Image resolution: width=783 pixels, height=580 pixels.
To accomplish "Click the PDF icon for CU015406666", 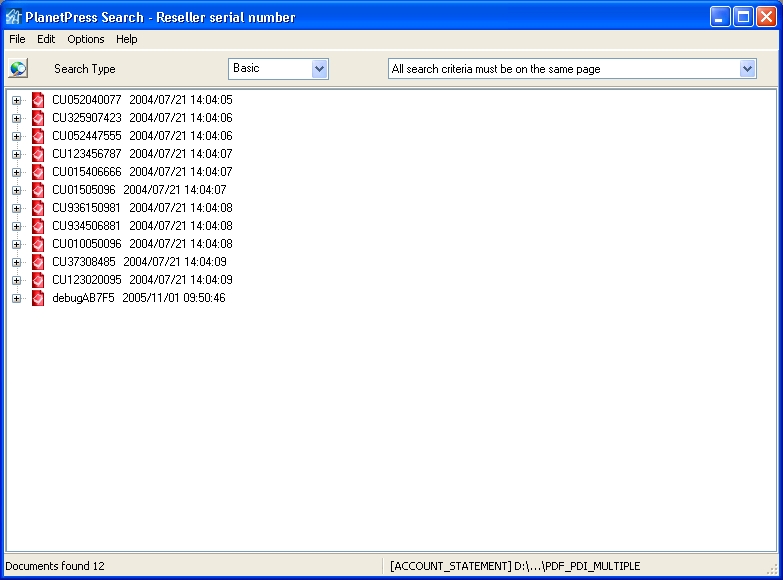I will click(38, 172).
